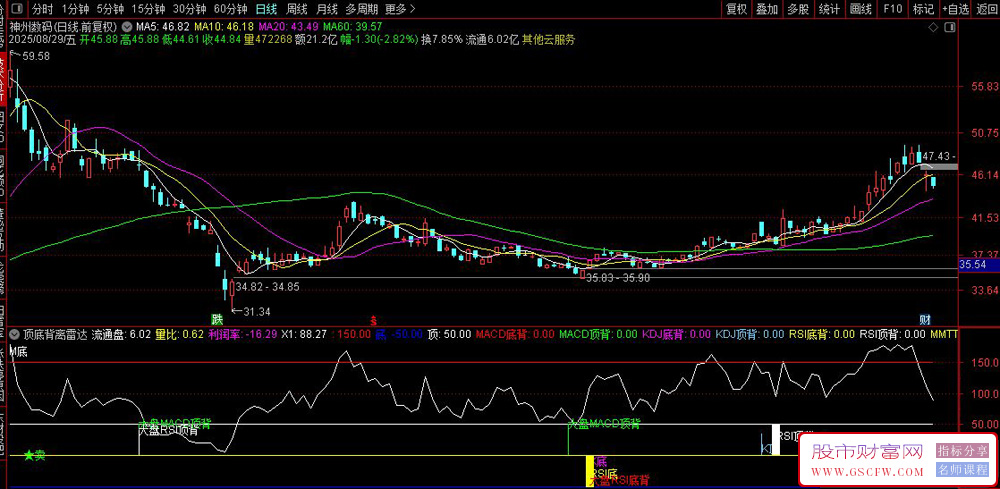Click the RSI底背: 0.00 value
The width and height of the screenshot is (1000, 489).
tap(823, 333)
